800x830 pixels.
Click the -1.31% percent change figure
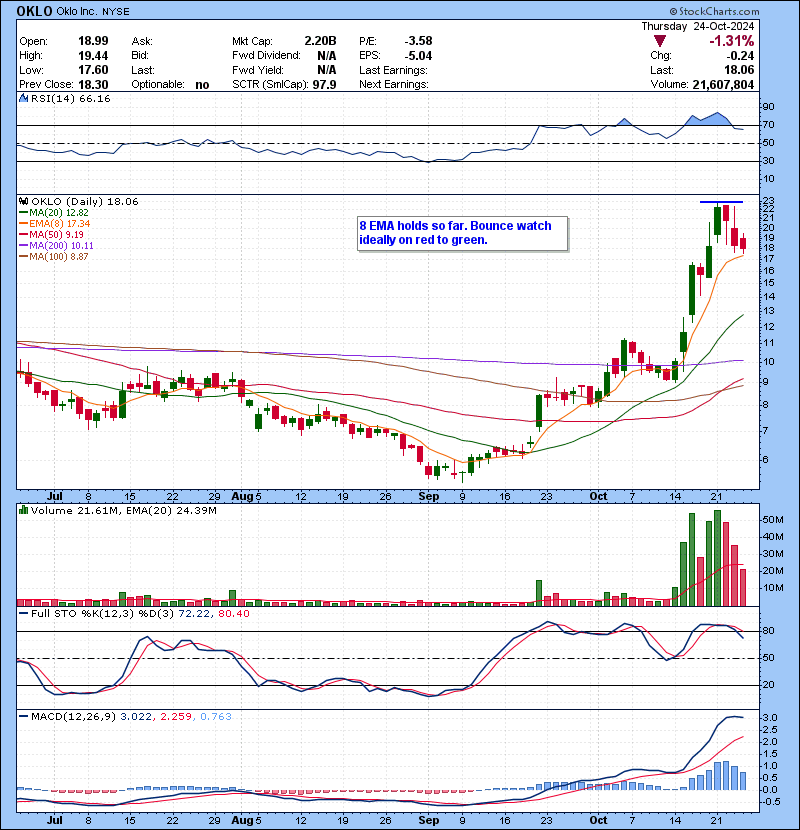732,41
